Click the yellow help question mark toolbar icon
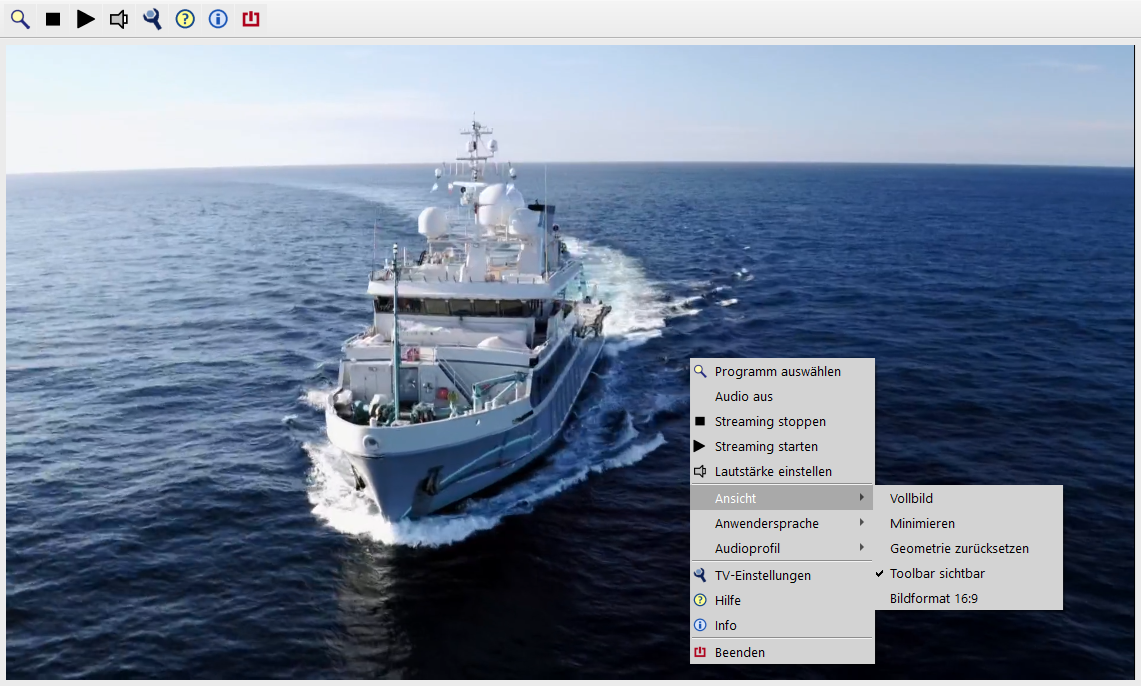Screen dimensions: 1141x686 tap(185, 19)
